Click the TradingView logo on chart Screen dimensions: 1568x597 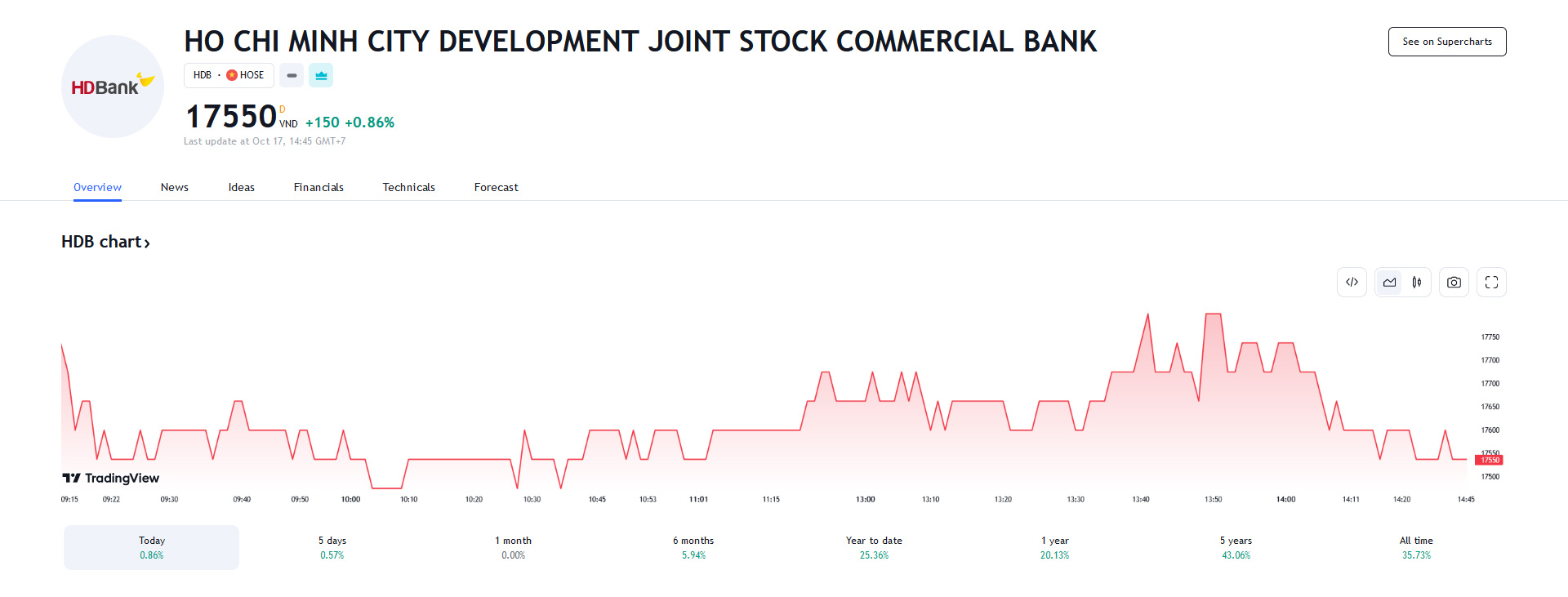tap(111, 478)
